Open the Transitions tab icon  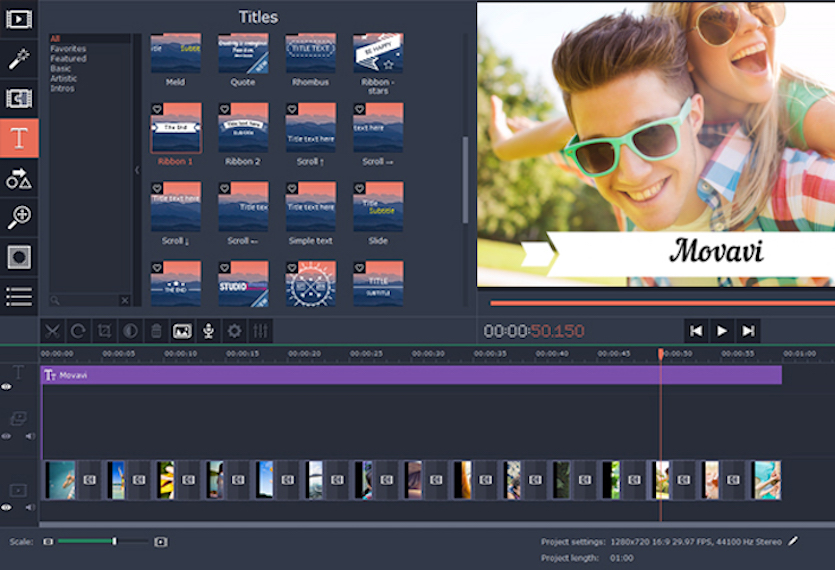[19, 98]
